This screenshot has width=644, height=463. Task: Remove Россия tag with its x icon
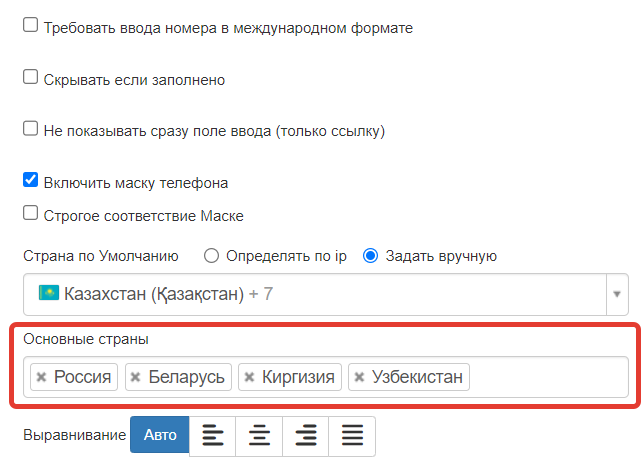41,377
